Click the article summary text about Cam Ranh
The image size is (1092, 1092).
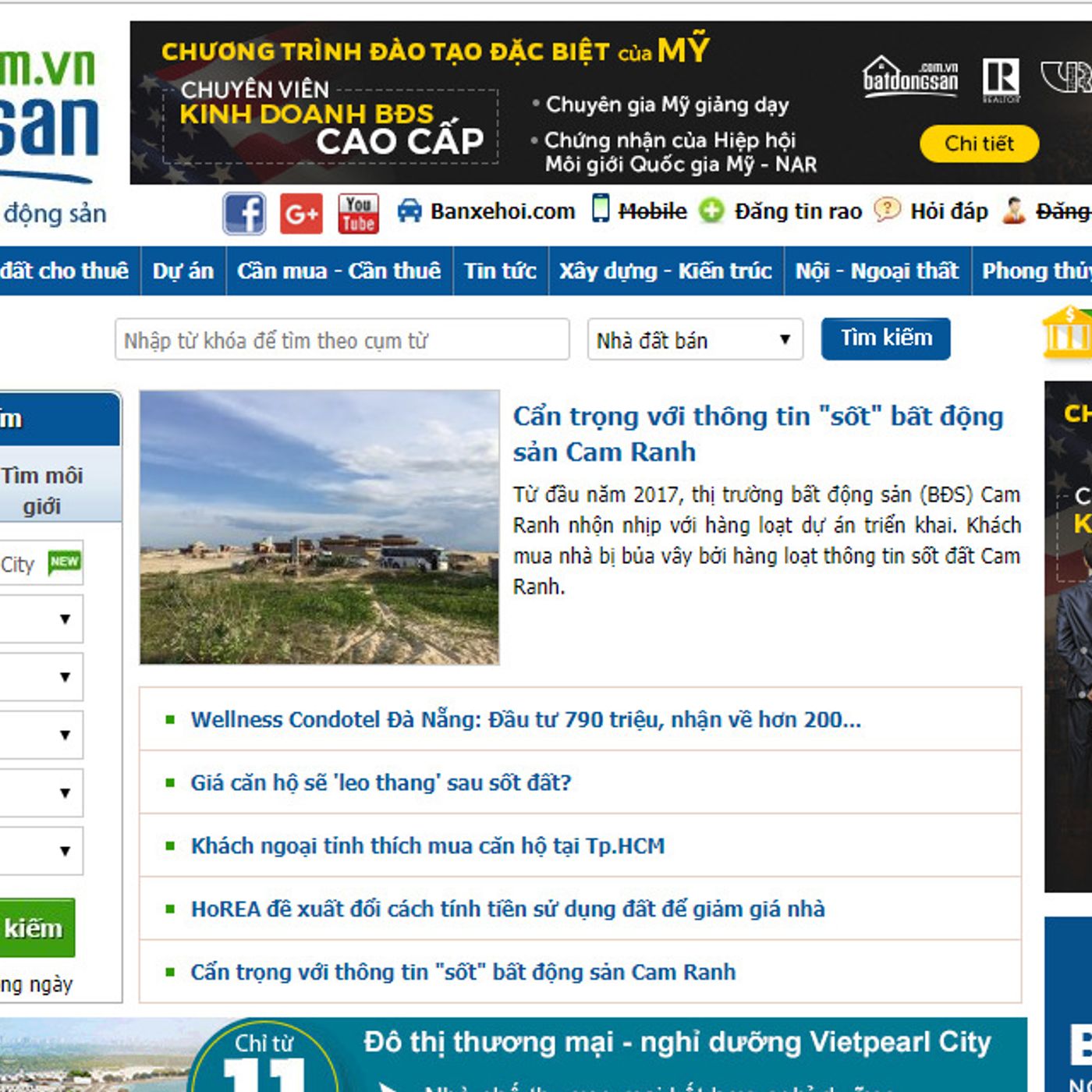(767, 541)
